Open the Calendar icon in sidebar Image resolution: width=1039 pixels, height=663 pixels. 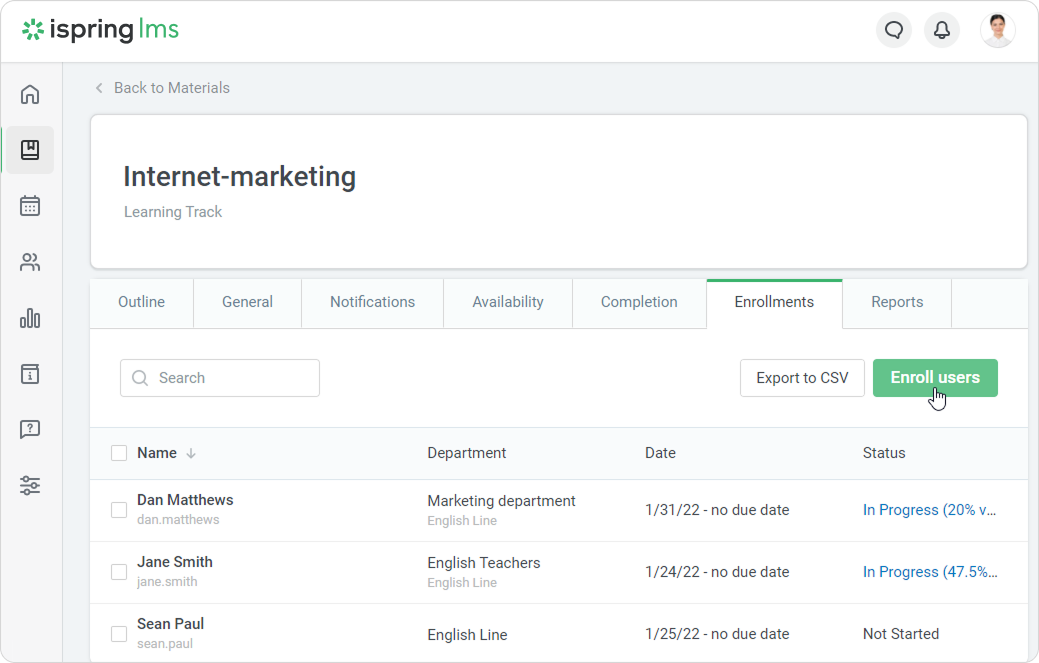click(x=30, y=206)
